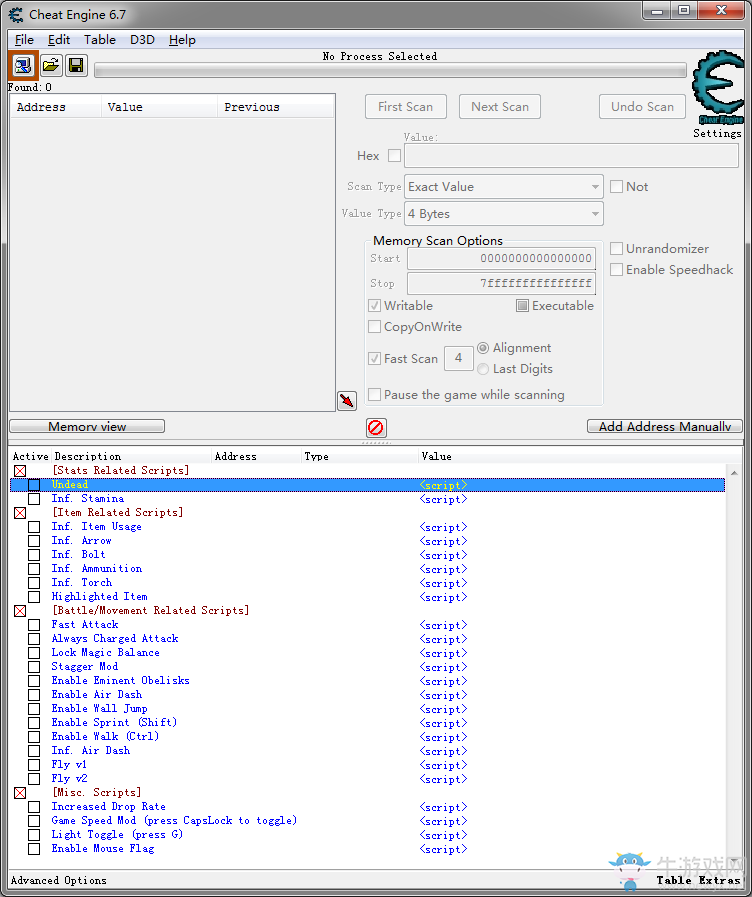The height and width of the screenshot is (897, 752).
Task: Click the scan Value input field
Action: pyautogui.click(x=571, y=156)
